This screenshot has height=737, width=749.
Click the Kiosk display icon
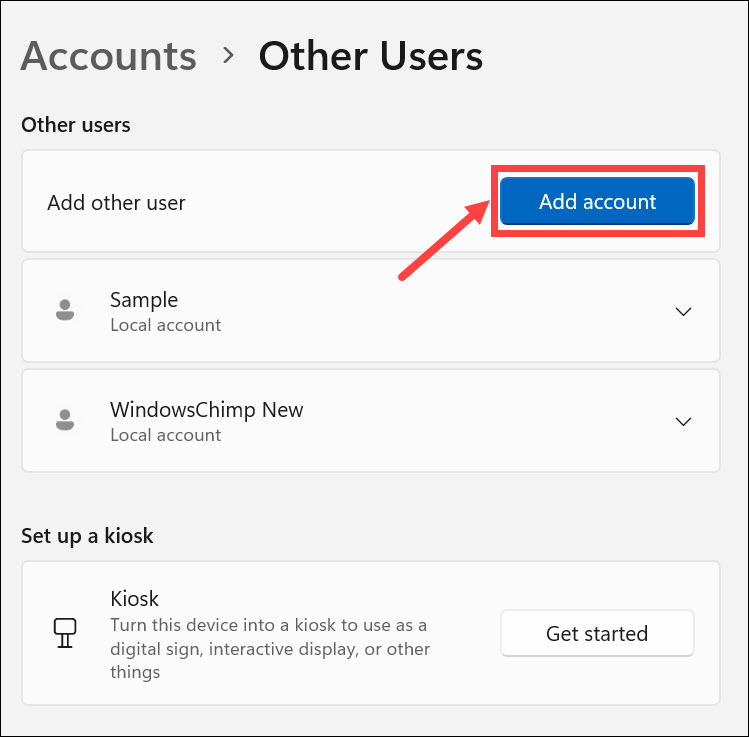[x=61, y=633]
